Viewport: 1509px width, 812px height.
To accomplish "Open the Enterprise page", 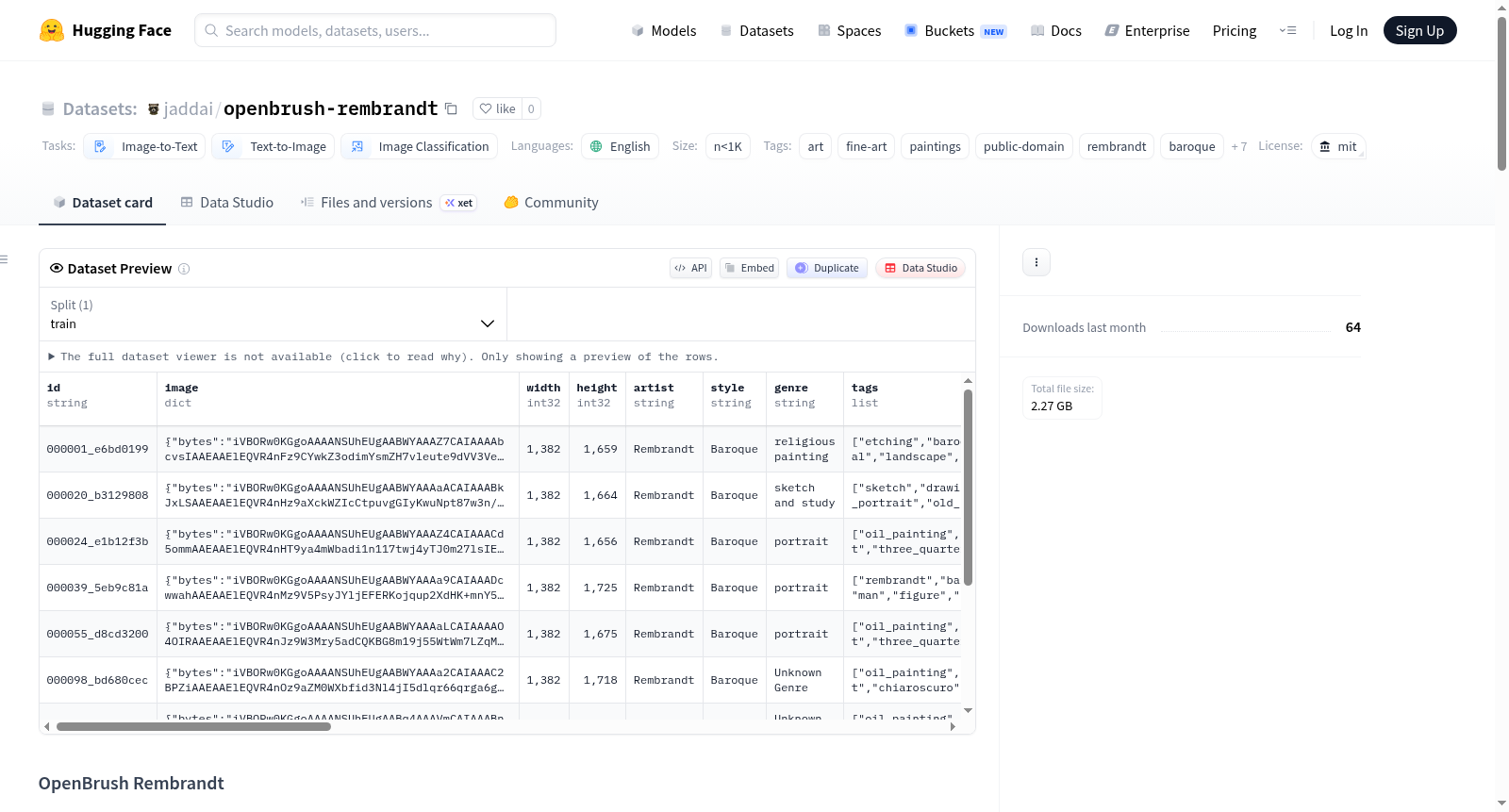I will (1147, 31).
